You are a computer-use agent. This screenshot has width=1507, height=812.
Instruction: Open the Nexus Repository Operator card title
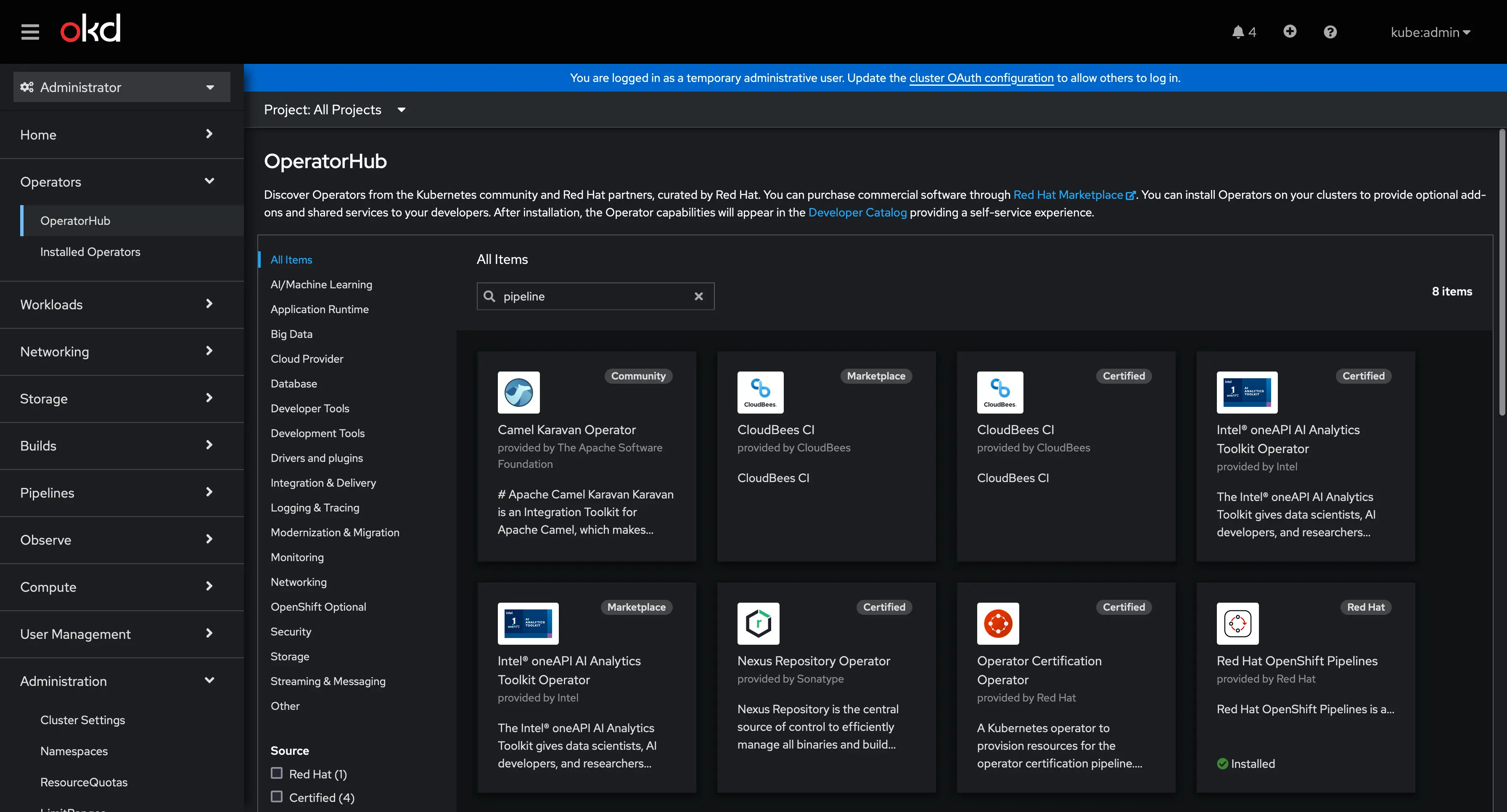point(813,661)
